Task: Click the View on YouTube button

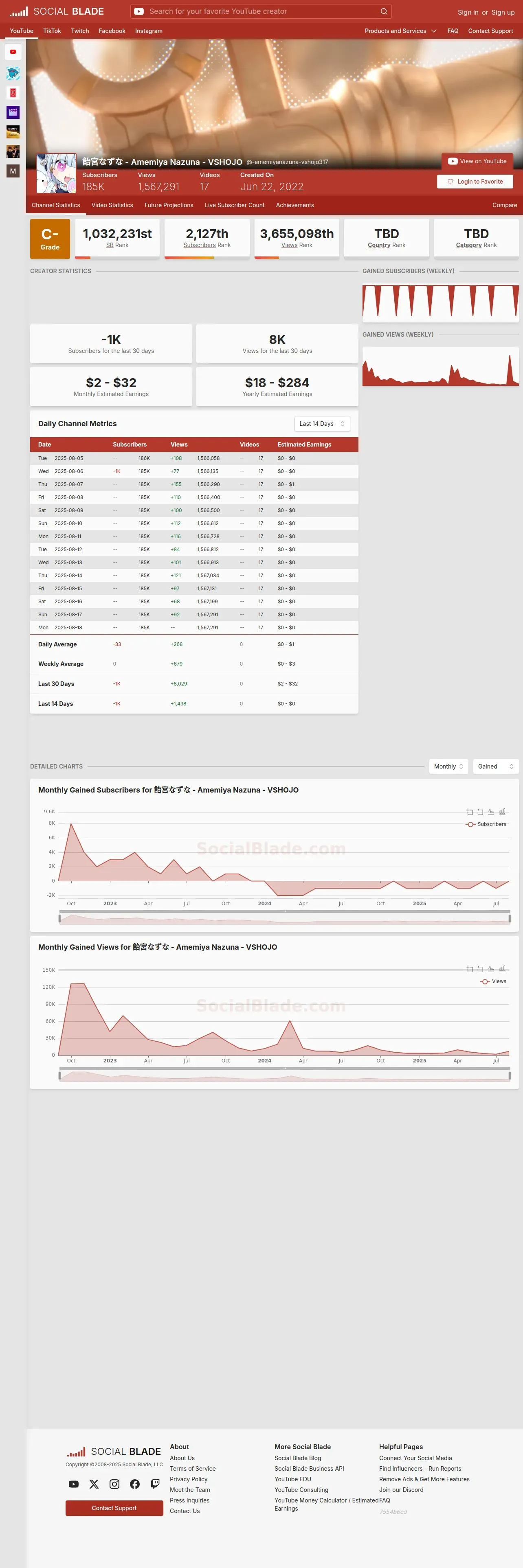Action: click(477, 161)
